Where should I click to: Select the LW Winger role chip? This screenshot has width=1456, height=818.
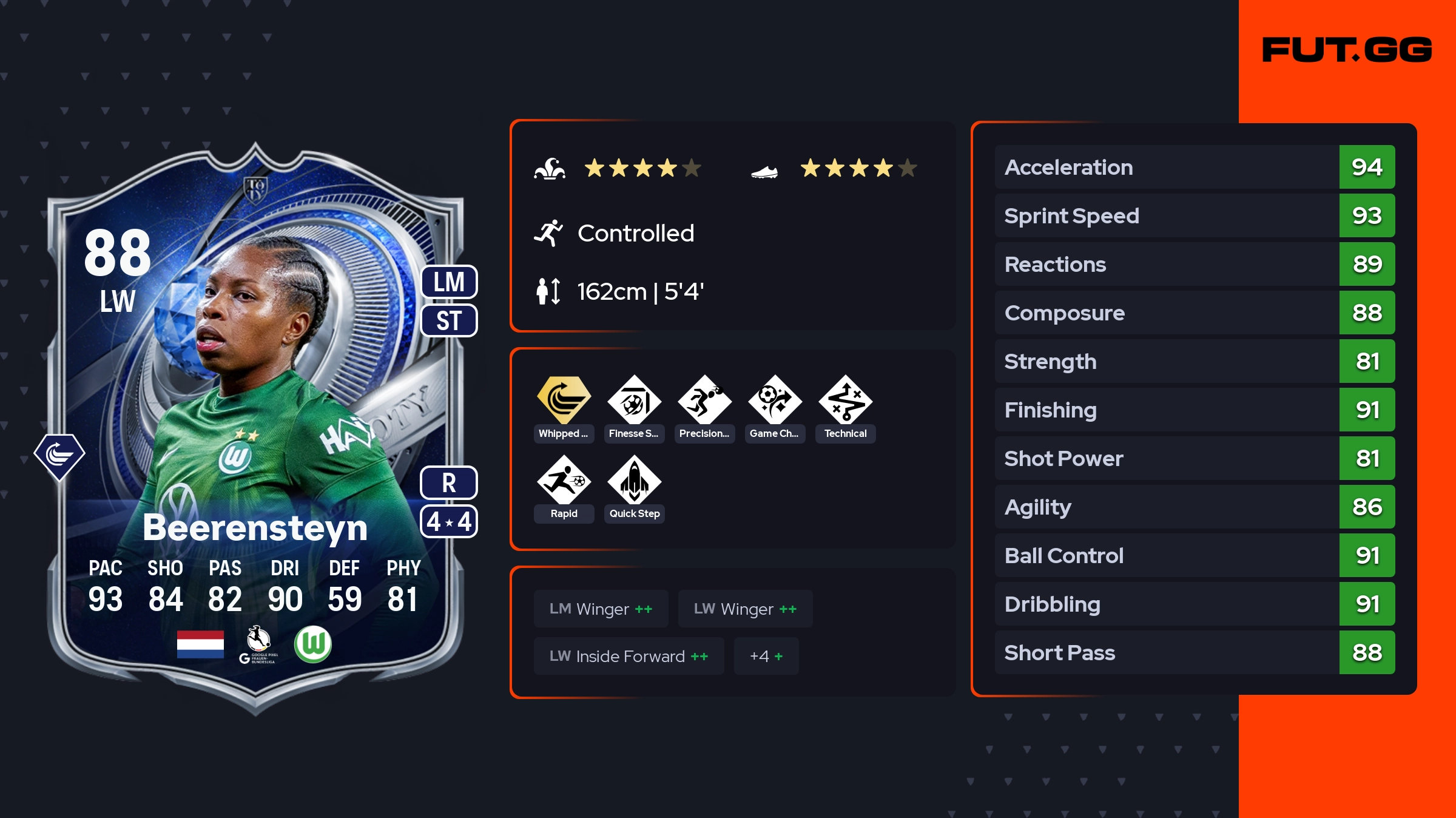tap(745, 609)
